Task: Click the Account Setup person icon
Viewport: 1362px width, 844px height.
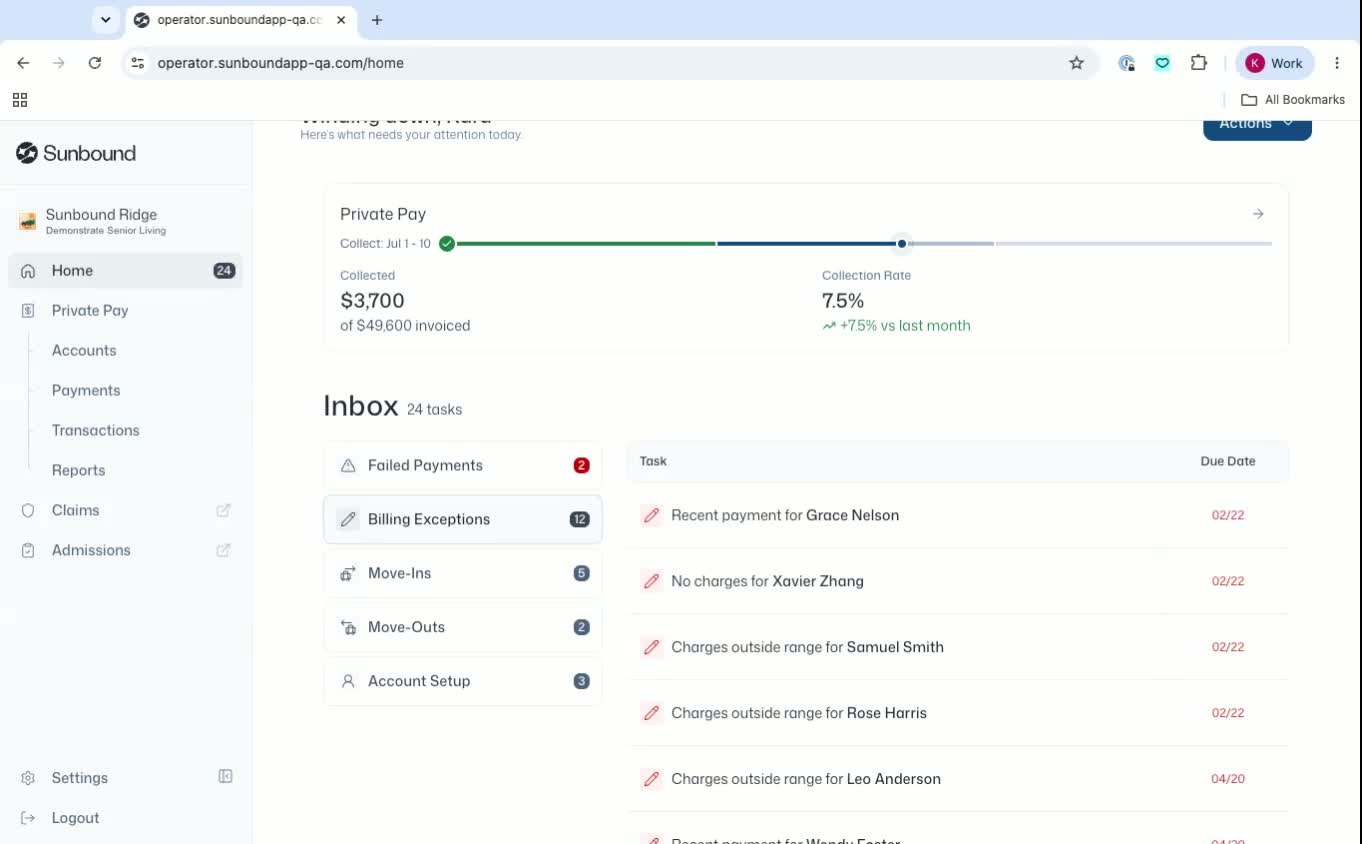Action: 348,681
